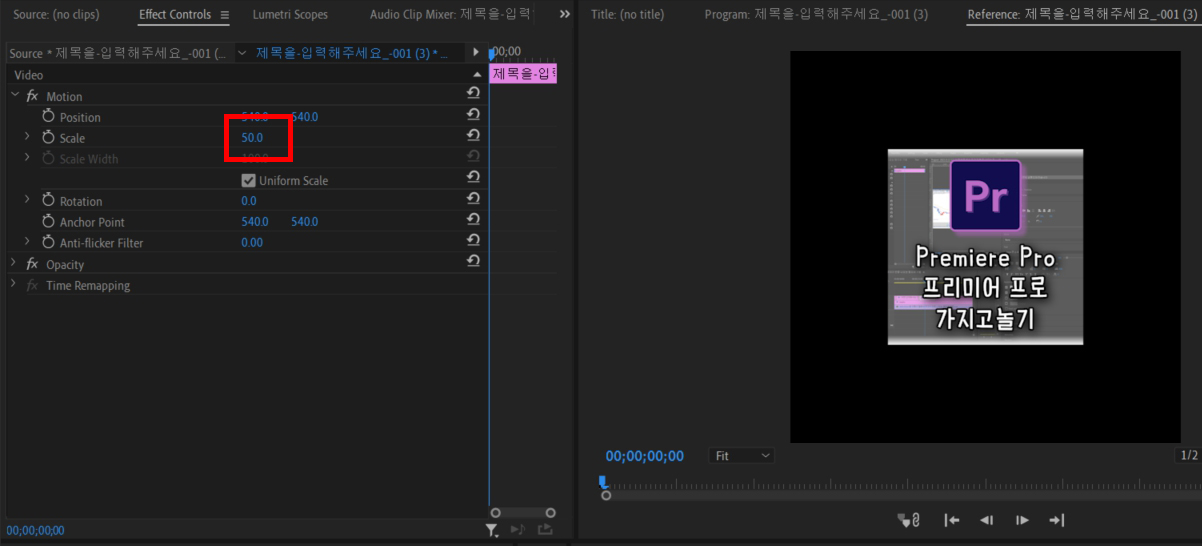The width and height of the screenshot is (1202, 546).
Task: Toggle the timeline view play arrow icon
Action: (476, 52)
